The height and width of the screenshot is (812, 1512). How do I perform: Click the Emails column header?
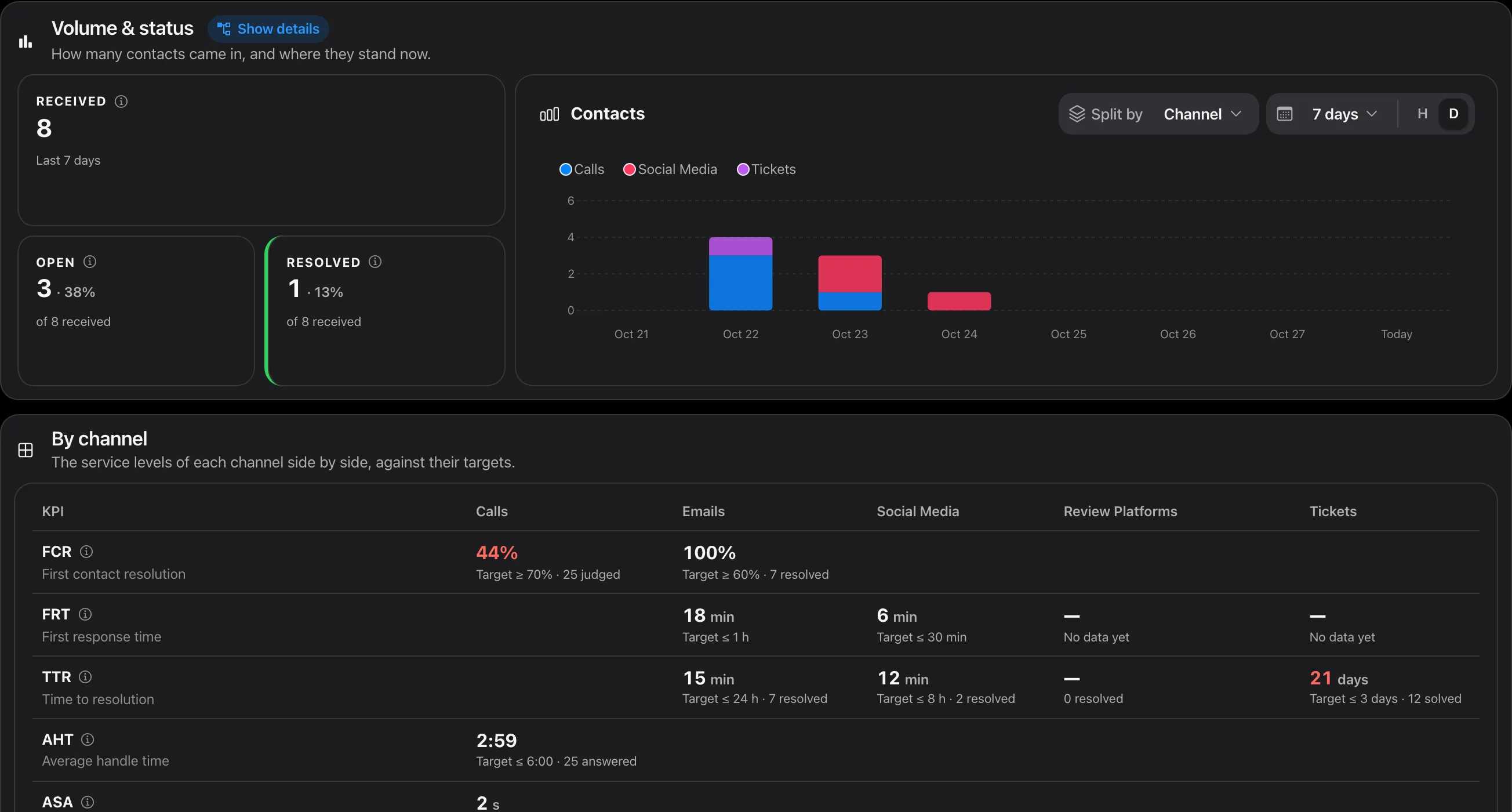click(x=703, y=512)
